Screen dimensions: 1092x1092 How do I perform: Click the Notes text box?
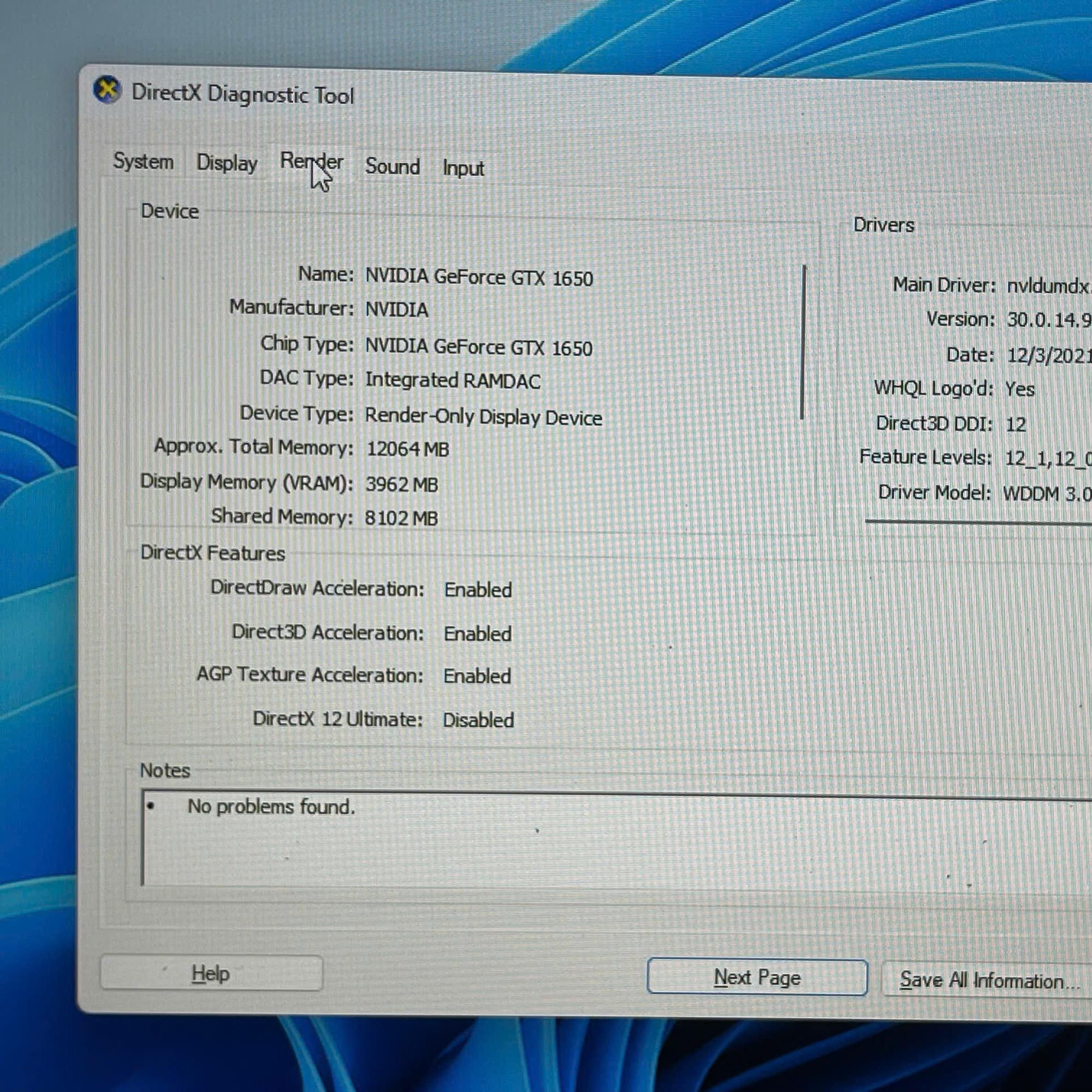616,839
